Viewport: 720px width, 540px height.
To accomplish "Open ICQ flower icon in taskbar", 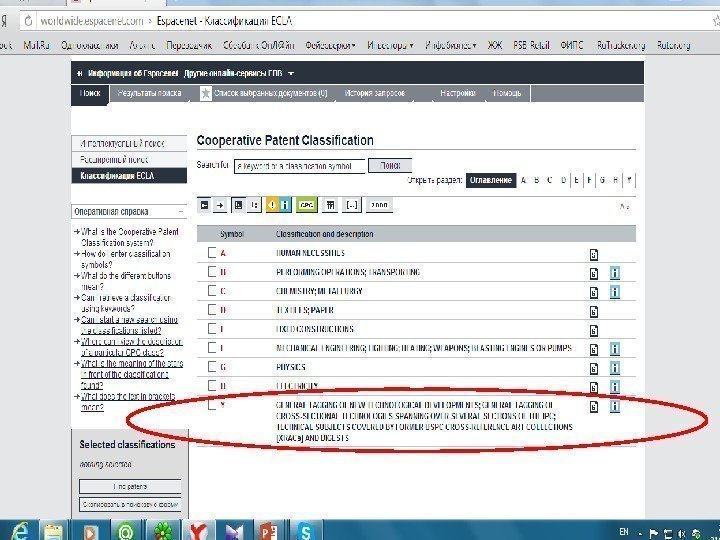I will click(x=163, y=531).
